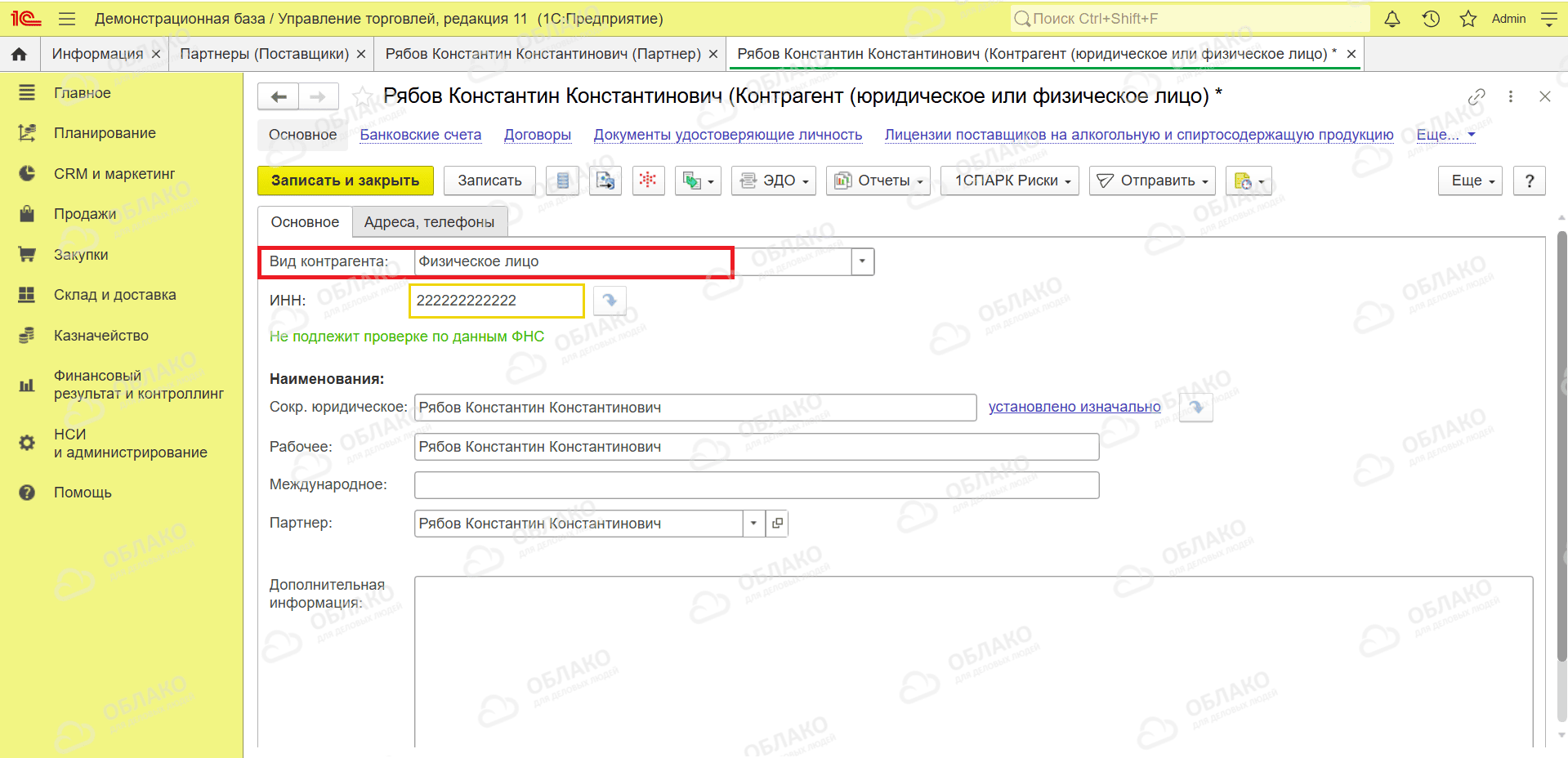Open the Закупки section
The height and width of the screenshot is (758, 1568).
(x=81, y=255)
